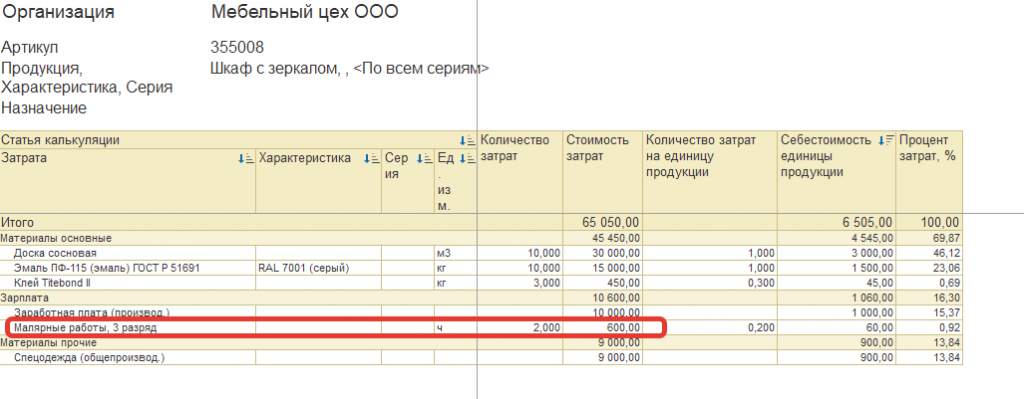The height and width of the screenshot is (399, 1024).
Task: Click 10,000 quantity in Доска сосновая row
Action: click(520, 253)
